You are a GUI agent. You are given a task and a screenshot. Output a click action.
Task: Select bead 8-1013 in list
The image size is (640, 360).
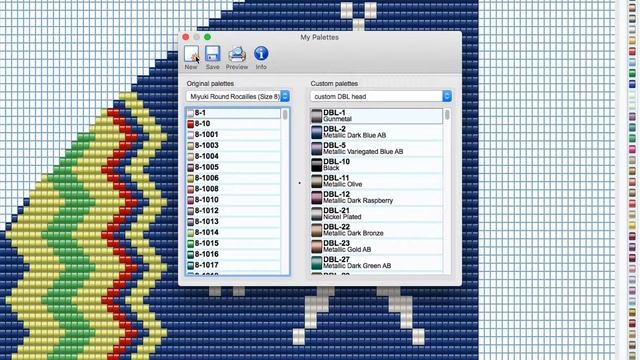233,222
